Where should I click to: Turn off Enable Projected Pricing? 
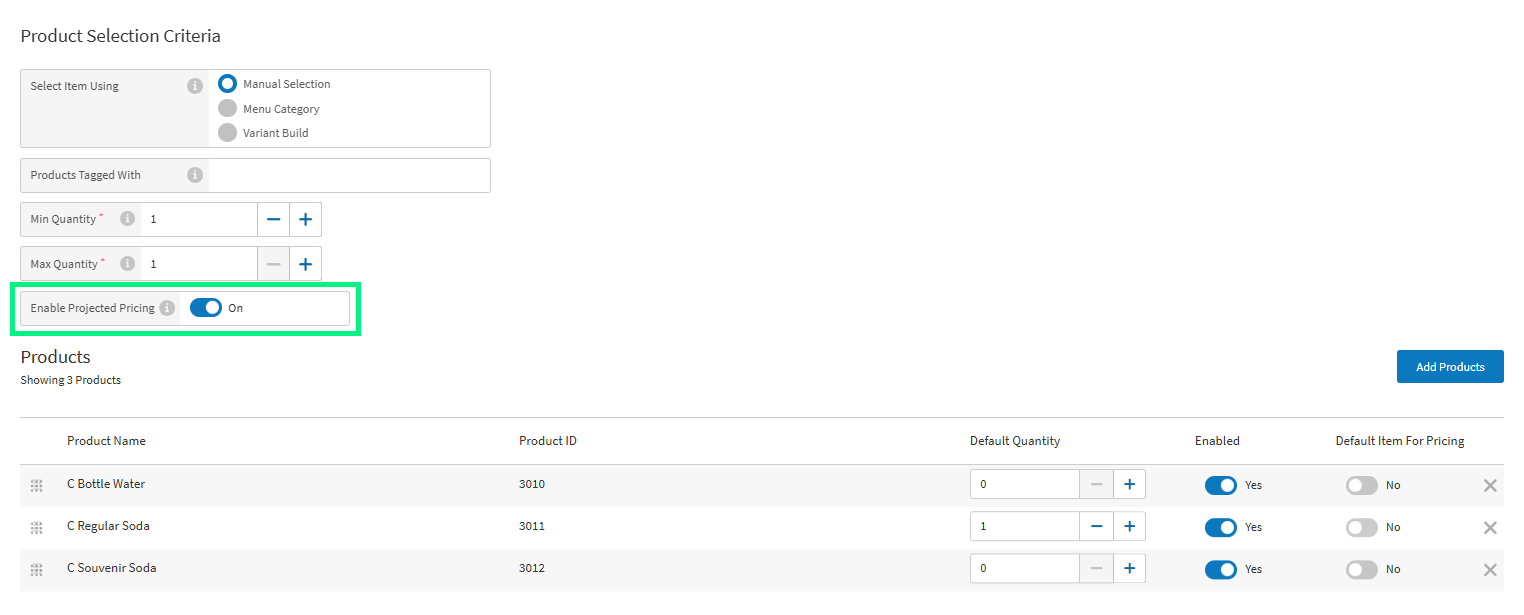206,307
